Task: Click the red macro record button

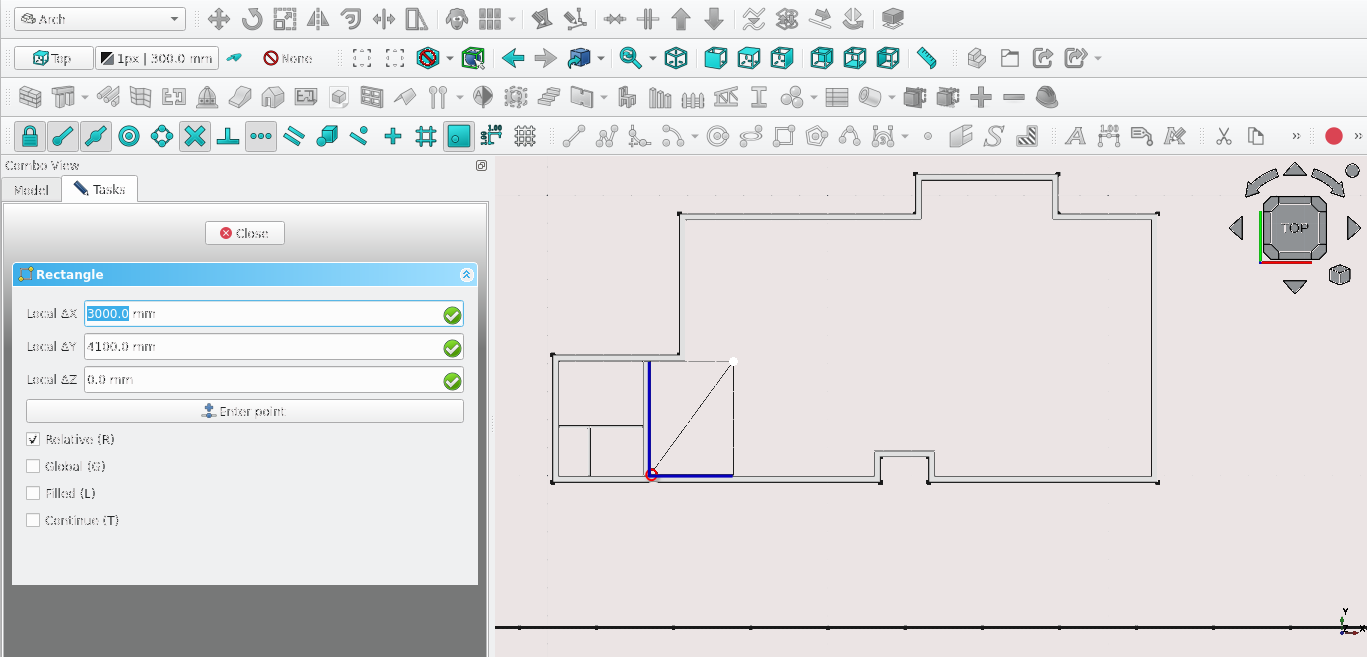Action: (1333, 136)
